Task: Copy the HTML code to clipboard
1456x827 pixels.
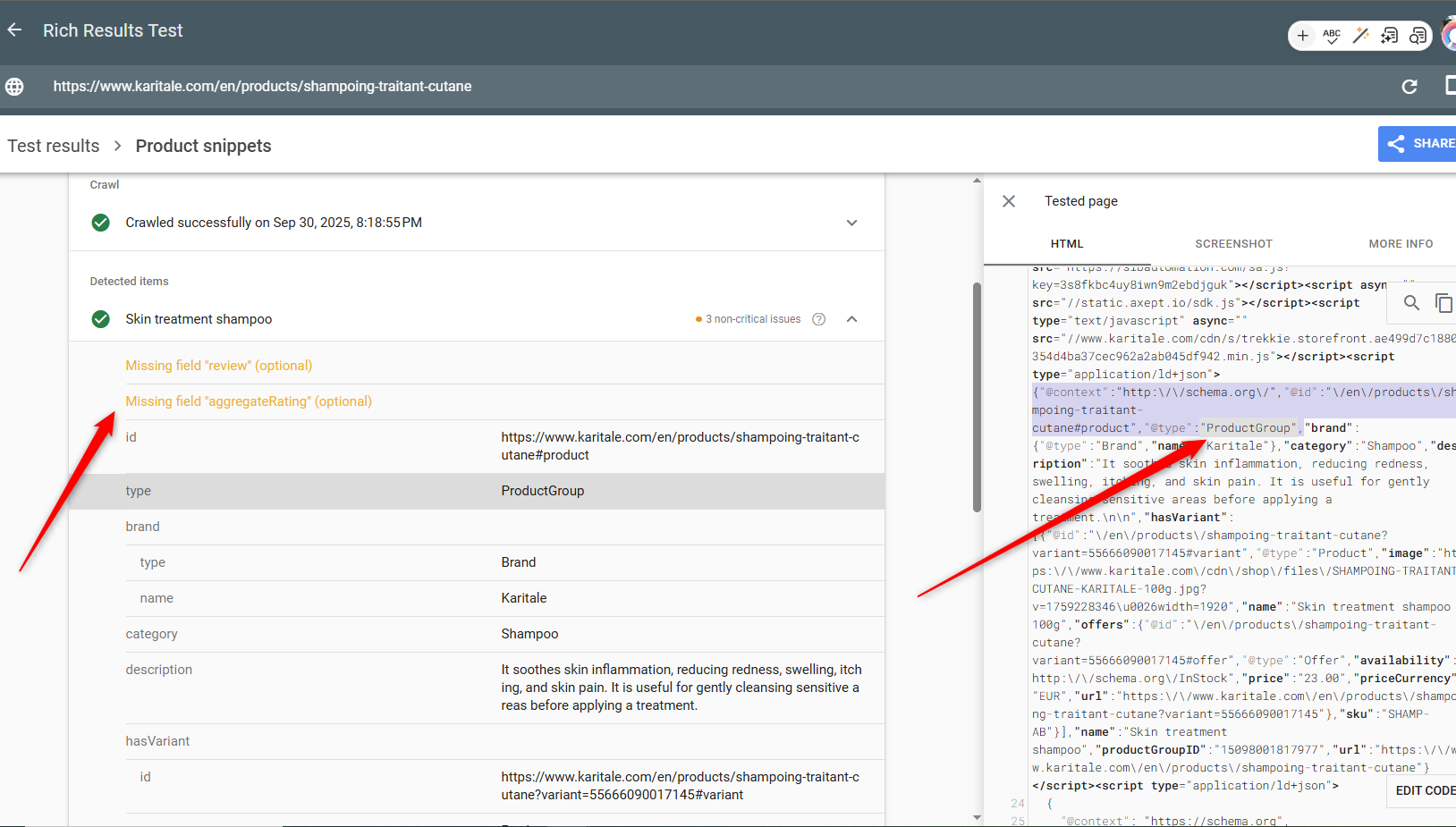Action: pos(1443,303)
